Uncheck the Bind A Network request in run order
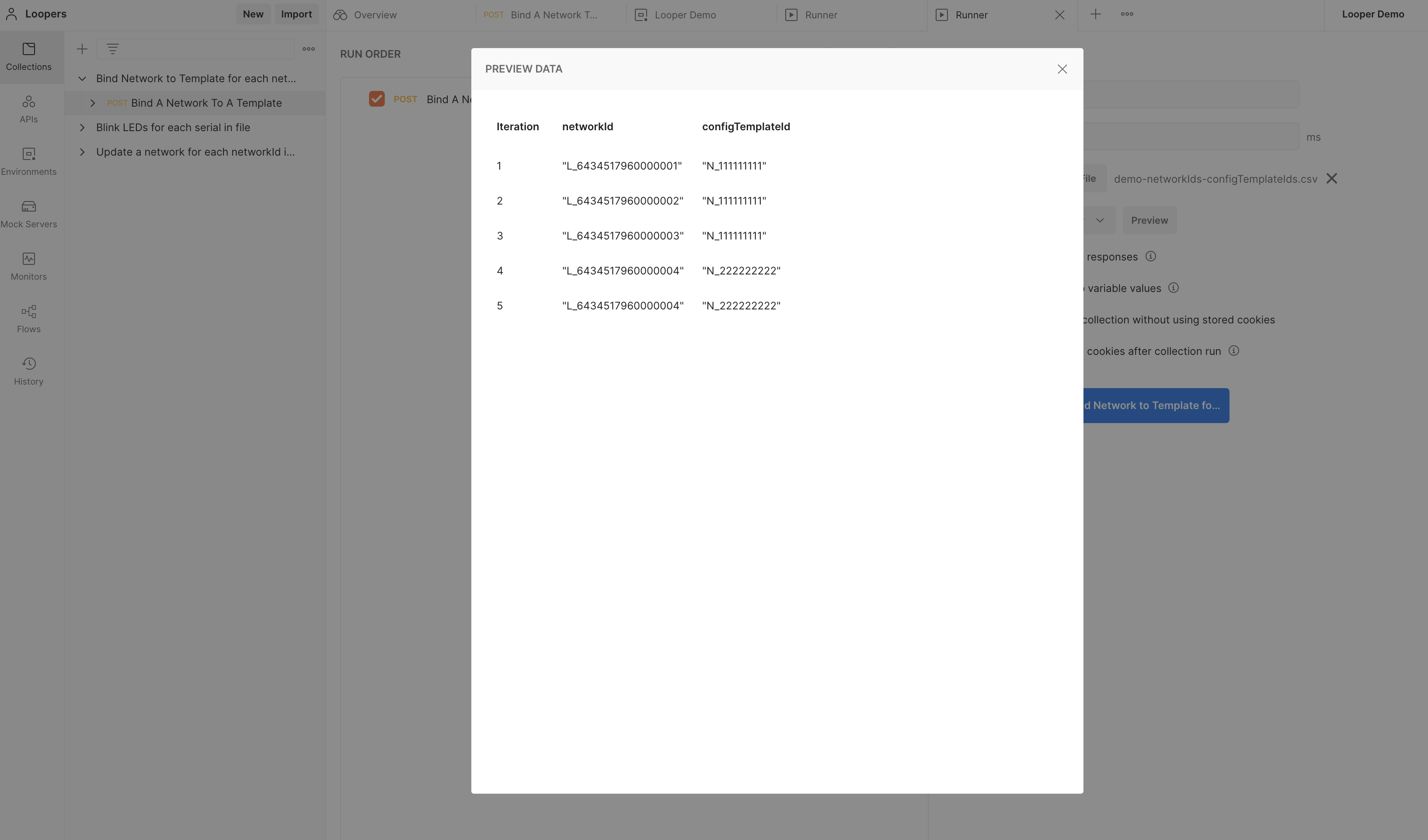This screenshot has height=840, width=1428. (x=377, y=99)
